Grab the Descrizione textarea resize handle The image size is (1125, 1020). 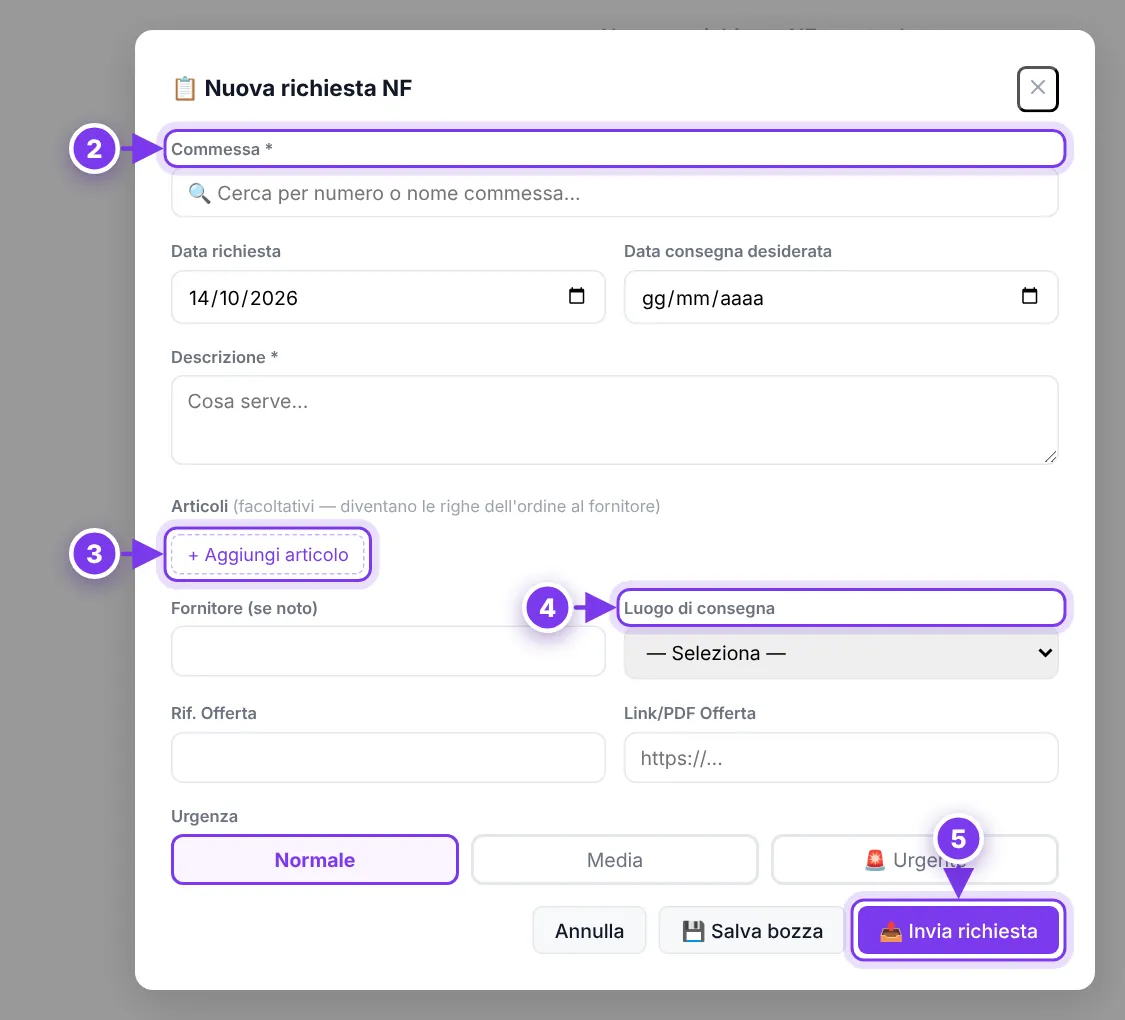pyautogui.click(x=1050, y=457)
